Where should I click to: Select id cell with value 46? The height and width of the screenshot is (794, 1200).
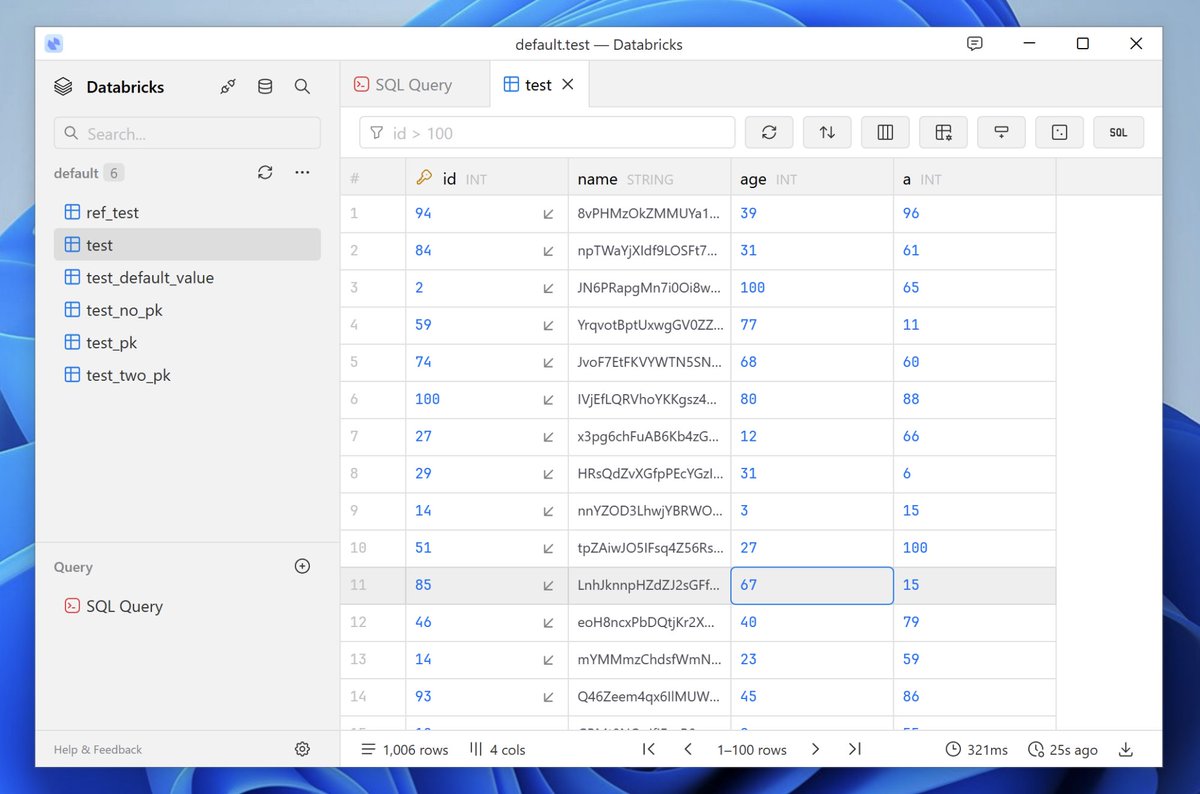click(x=487, y=622)
